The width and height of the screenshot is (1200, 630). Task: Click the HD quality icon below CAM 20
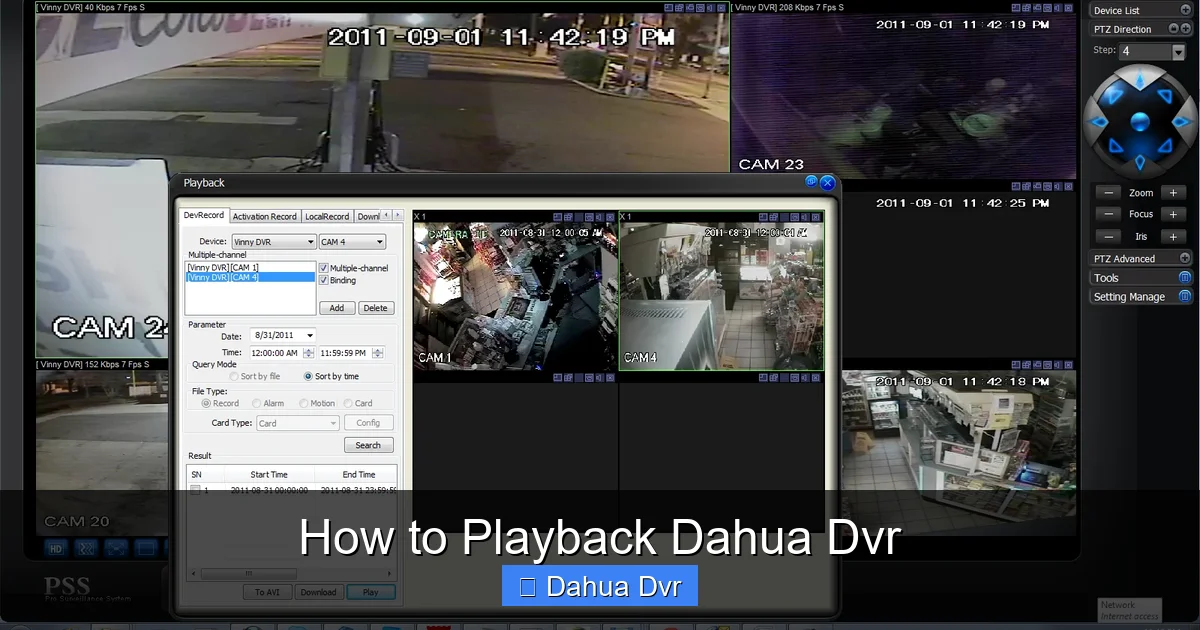55,548
